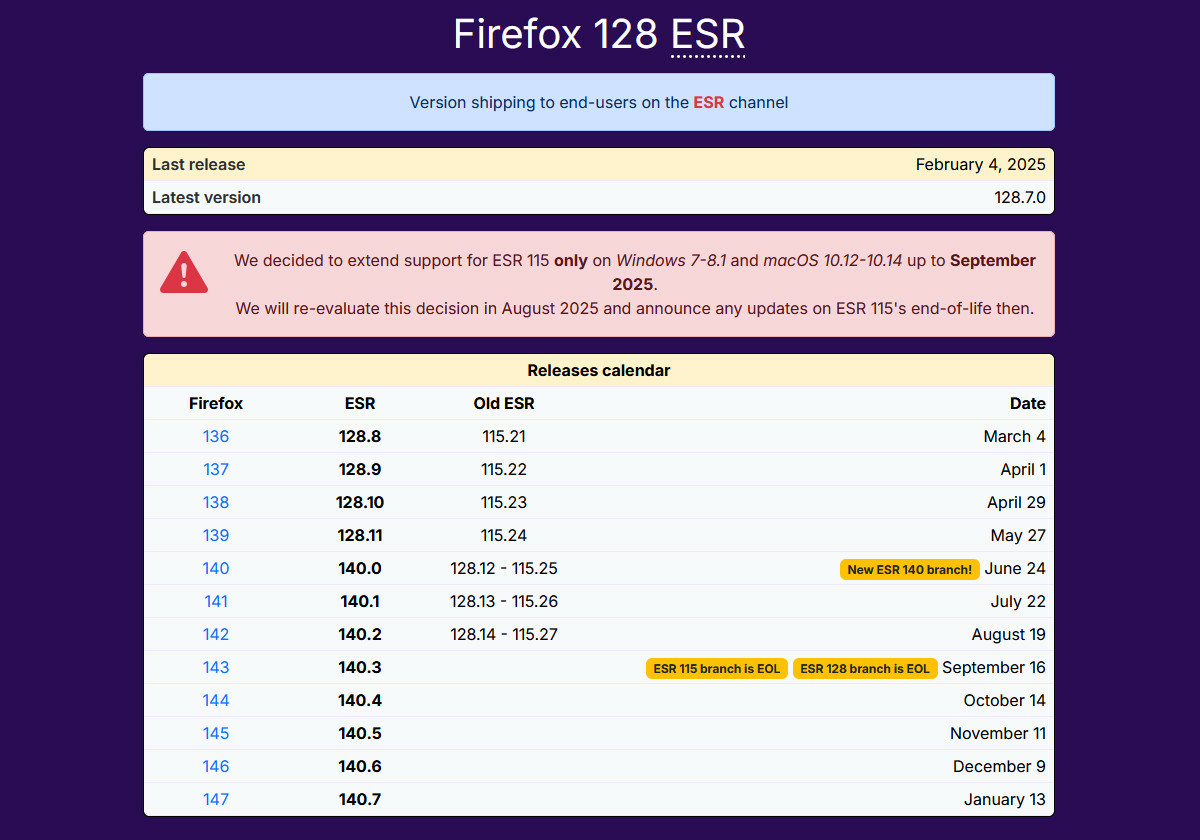Select Old ESR 115.22 cell
The height and width of the screenshot is (840, 1200).
tap(504, 469)
